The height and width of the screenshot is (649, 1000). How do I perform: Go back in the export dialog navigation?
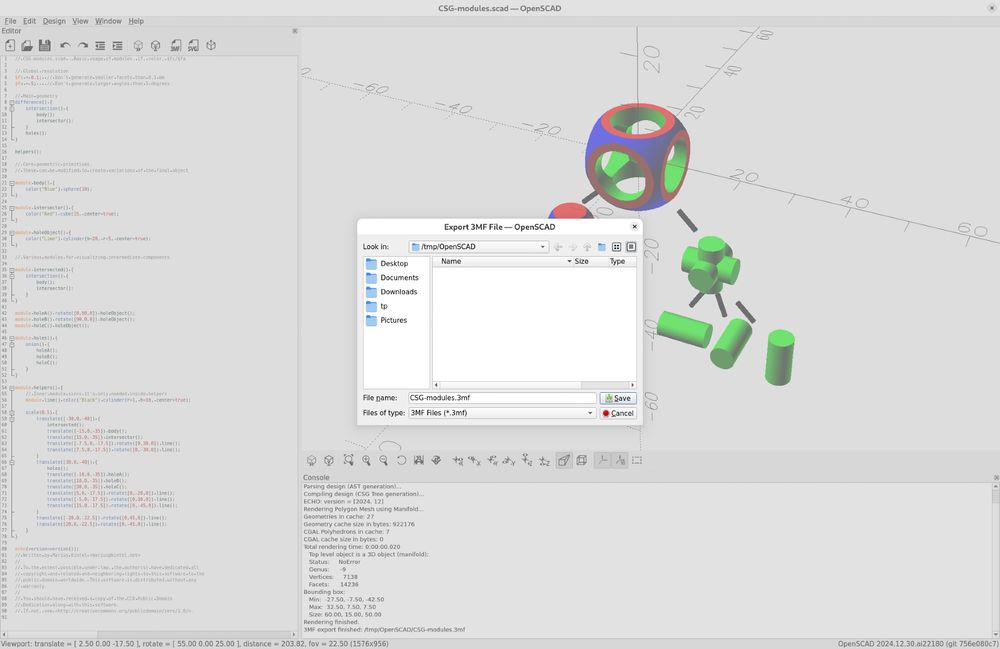point(559,247)
